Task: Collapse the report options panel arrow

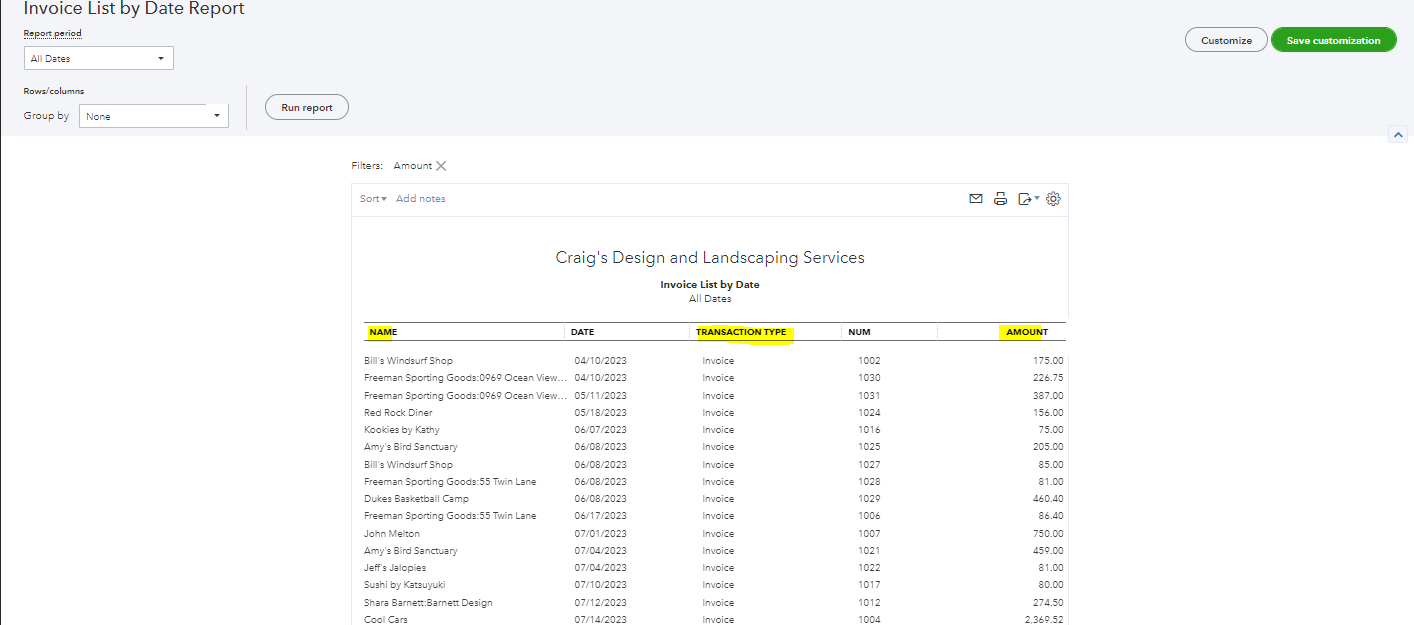Action: coord(1398,135)
